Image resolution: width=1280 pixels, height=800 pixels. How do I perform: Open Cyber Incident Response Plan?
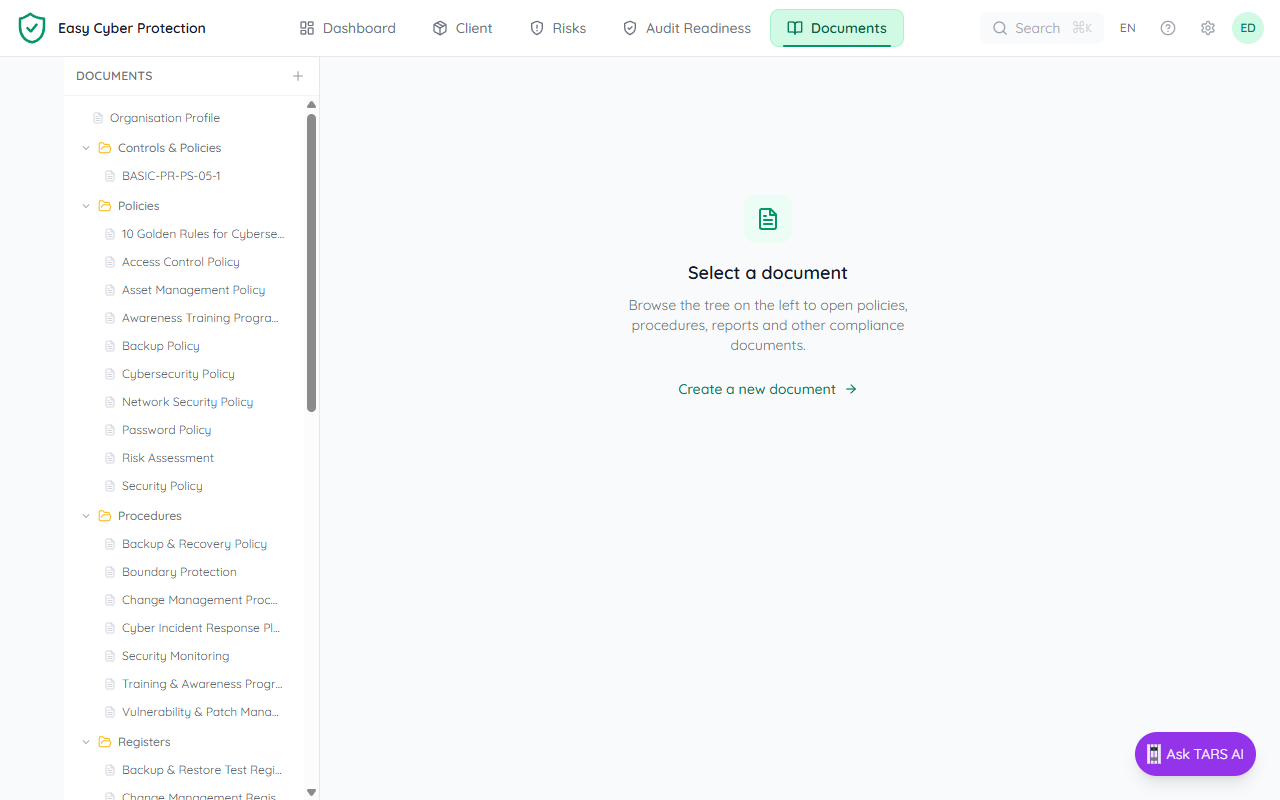(x=201, y=628)
